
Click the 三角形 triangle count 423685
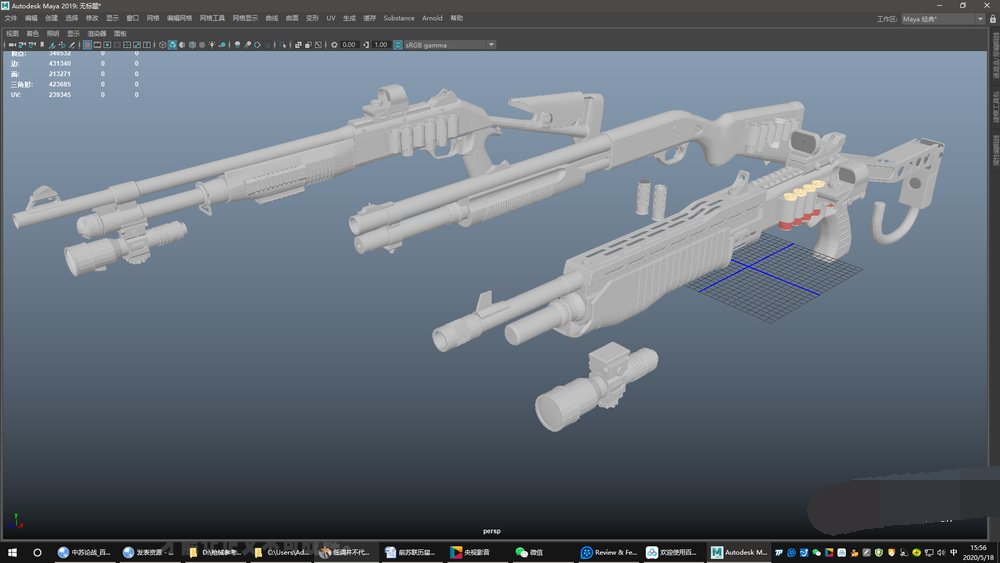pyautogui.click(x=60, y=84)
